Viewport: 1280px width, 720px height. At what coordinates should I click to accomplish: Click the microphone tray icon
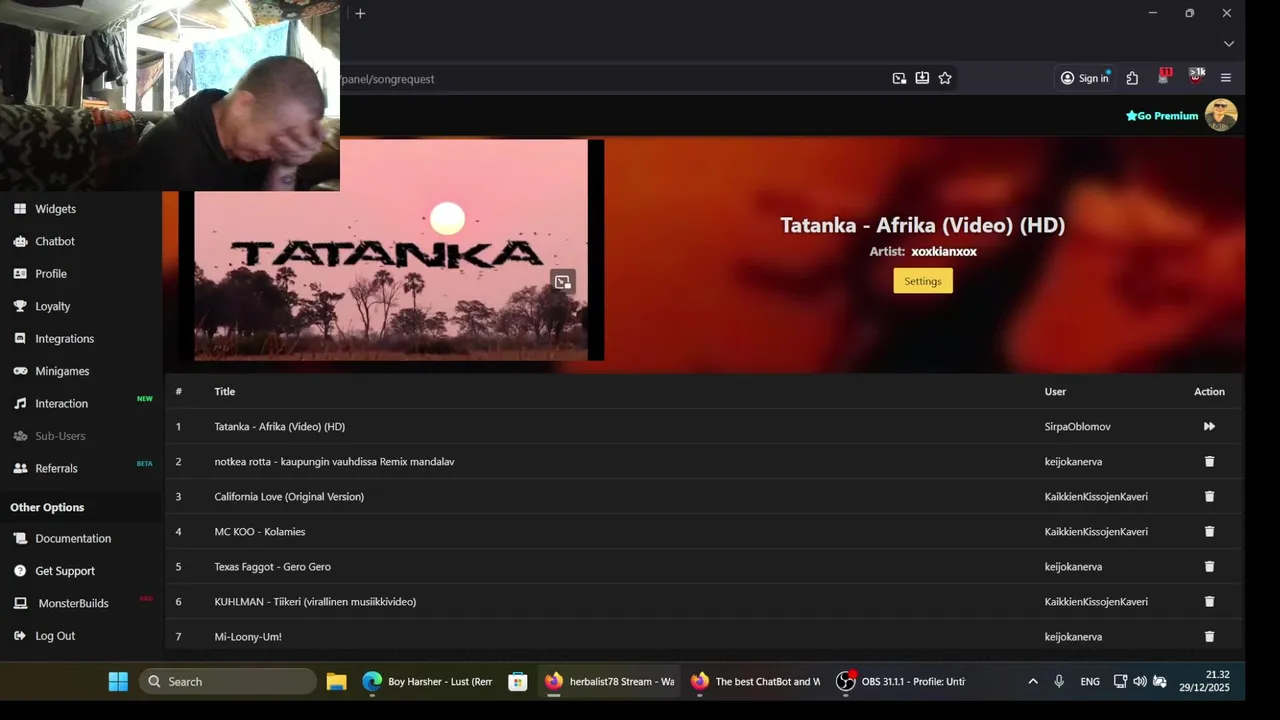coord(1059,681)
